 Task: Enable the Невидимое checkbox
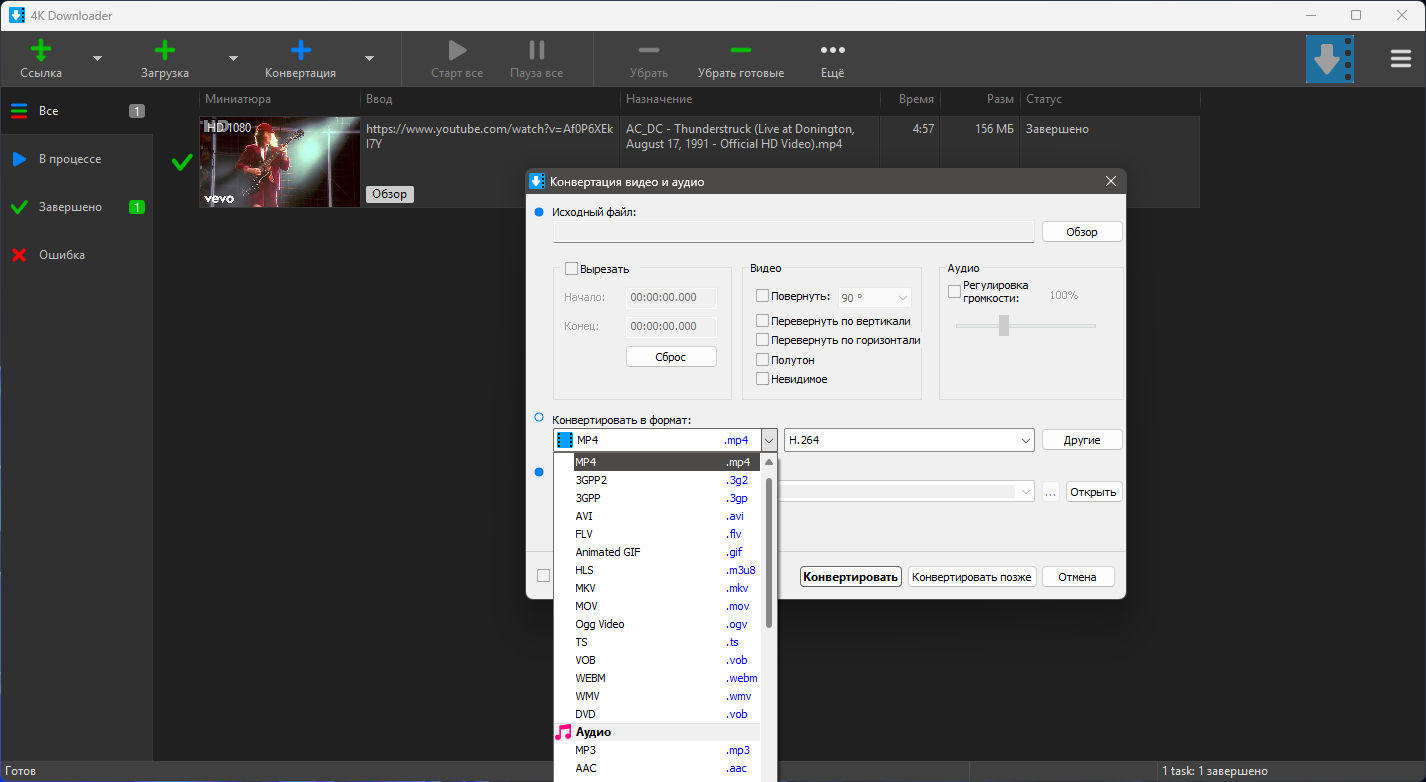(x=763, y=379)
